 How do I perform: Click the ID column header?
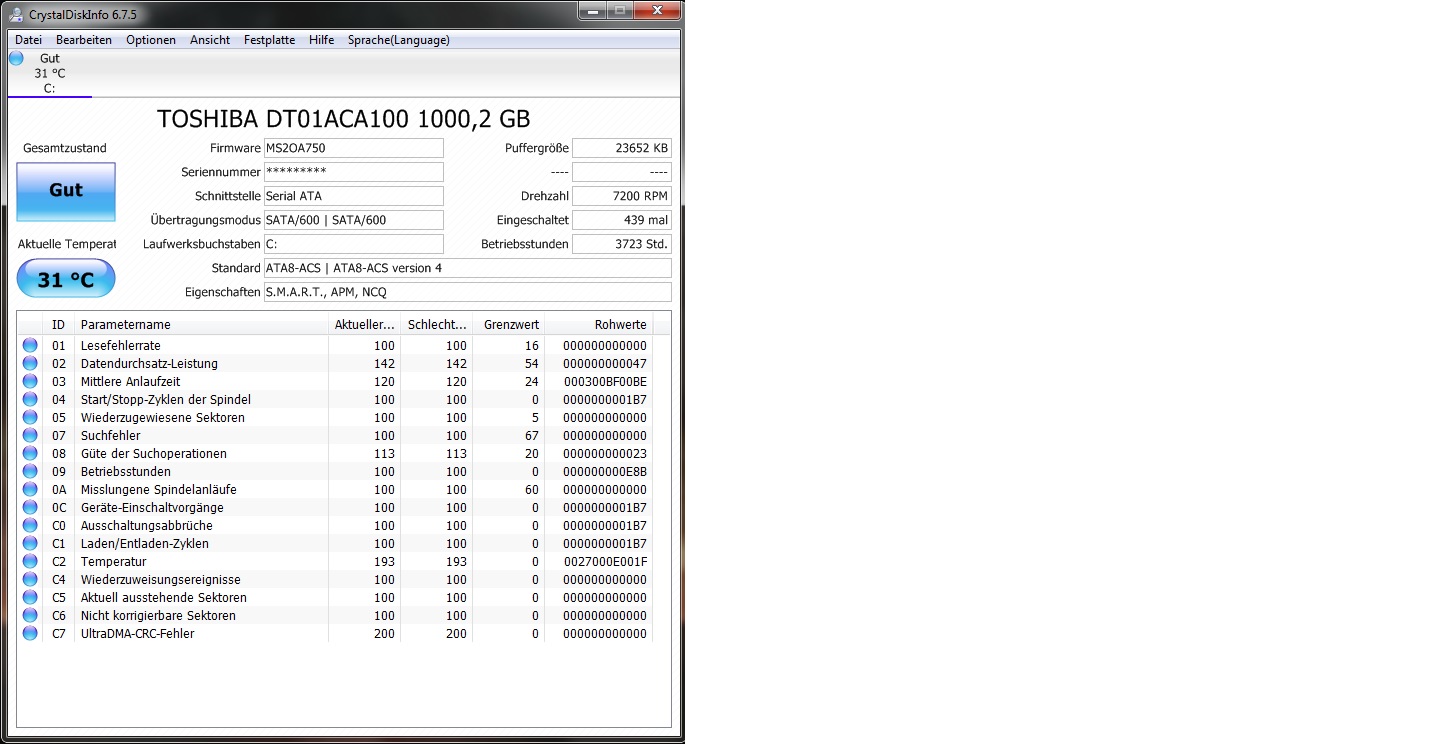coord(59,324)
